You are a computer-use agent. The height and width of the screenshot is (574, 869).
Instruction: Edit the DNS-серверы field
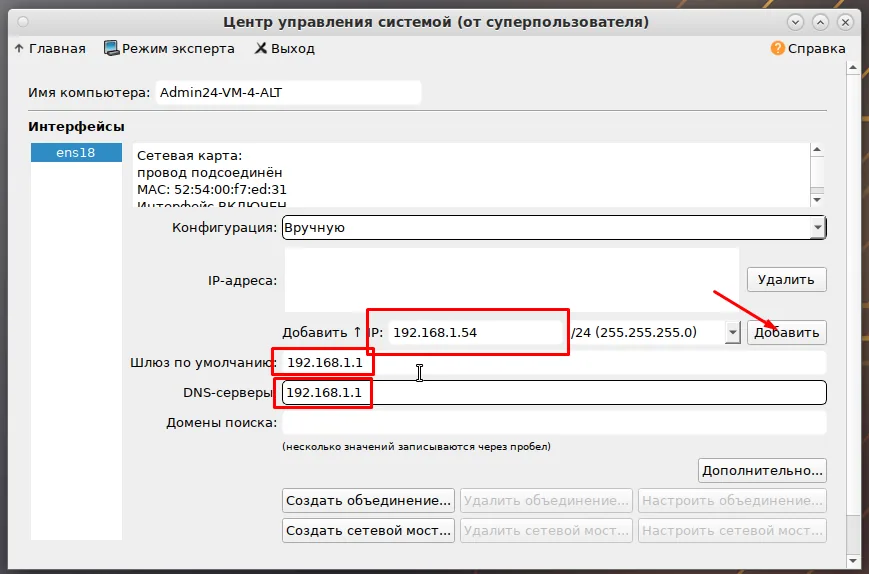pos(554,393)
